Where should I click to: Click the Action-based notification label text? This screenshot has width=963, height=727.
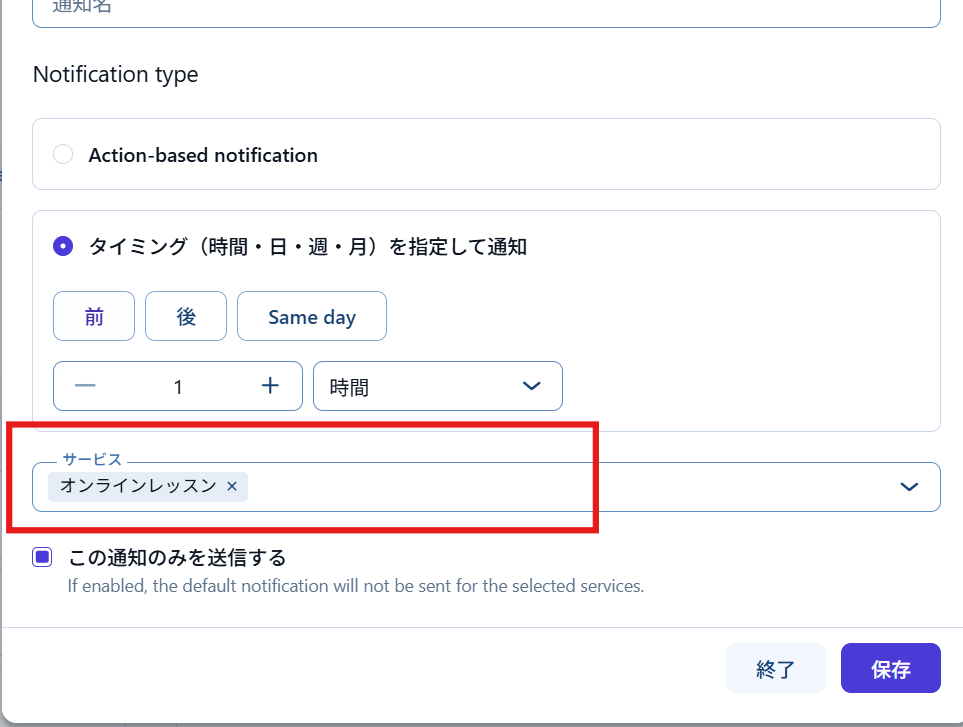pos(203,155)
